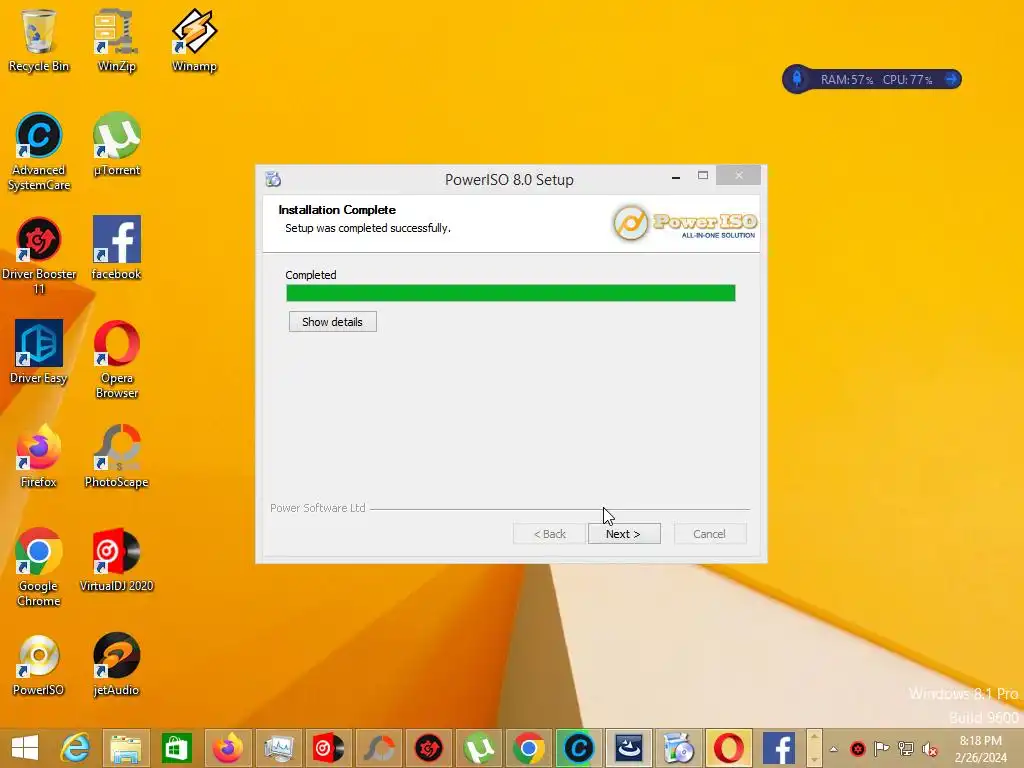Viewport: 1024px width, 768px height.
Task: Click the network tray icon
Action: 906,749
